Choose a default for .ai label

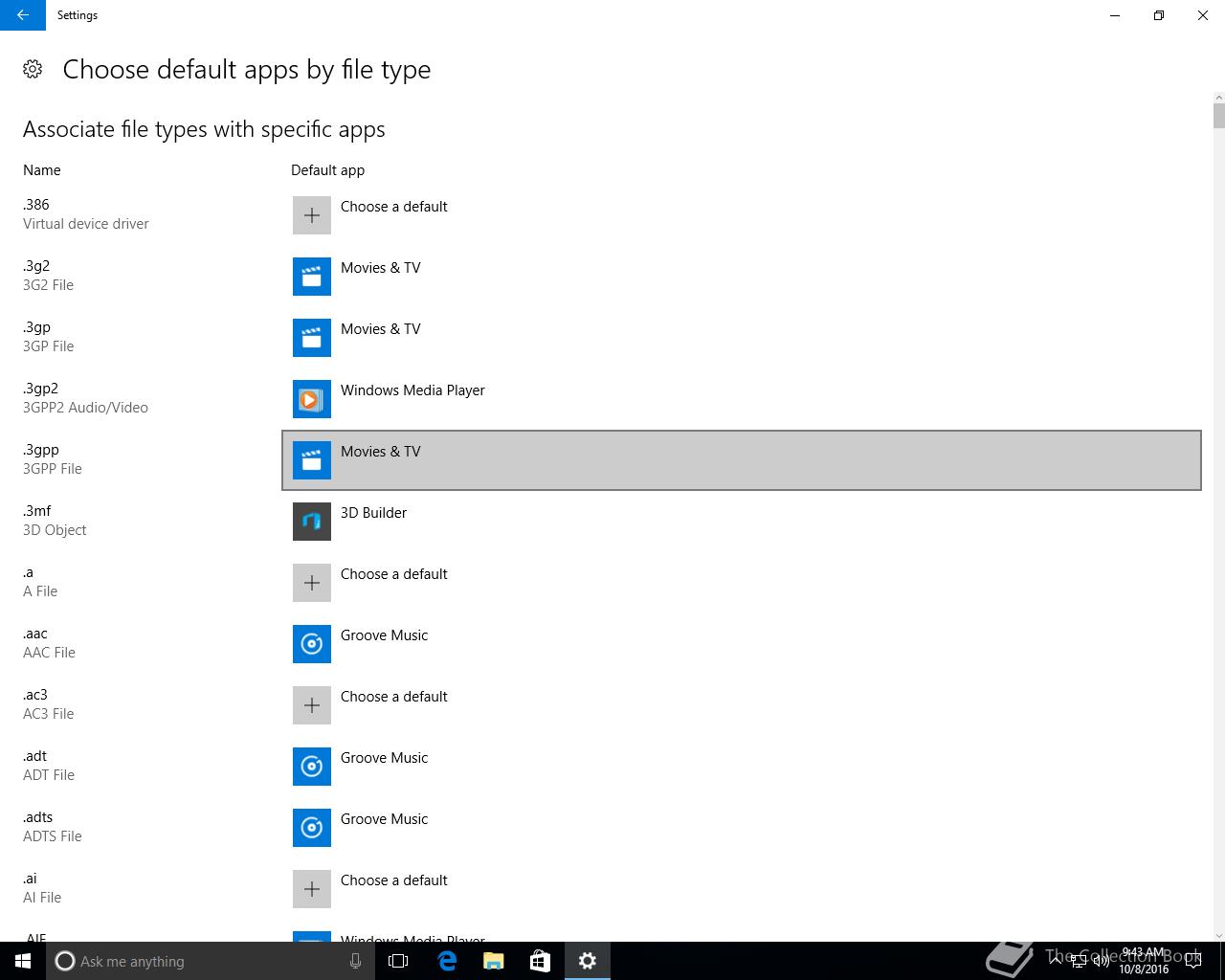point(393,880)
